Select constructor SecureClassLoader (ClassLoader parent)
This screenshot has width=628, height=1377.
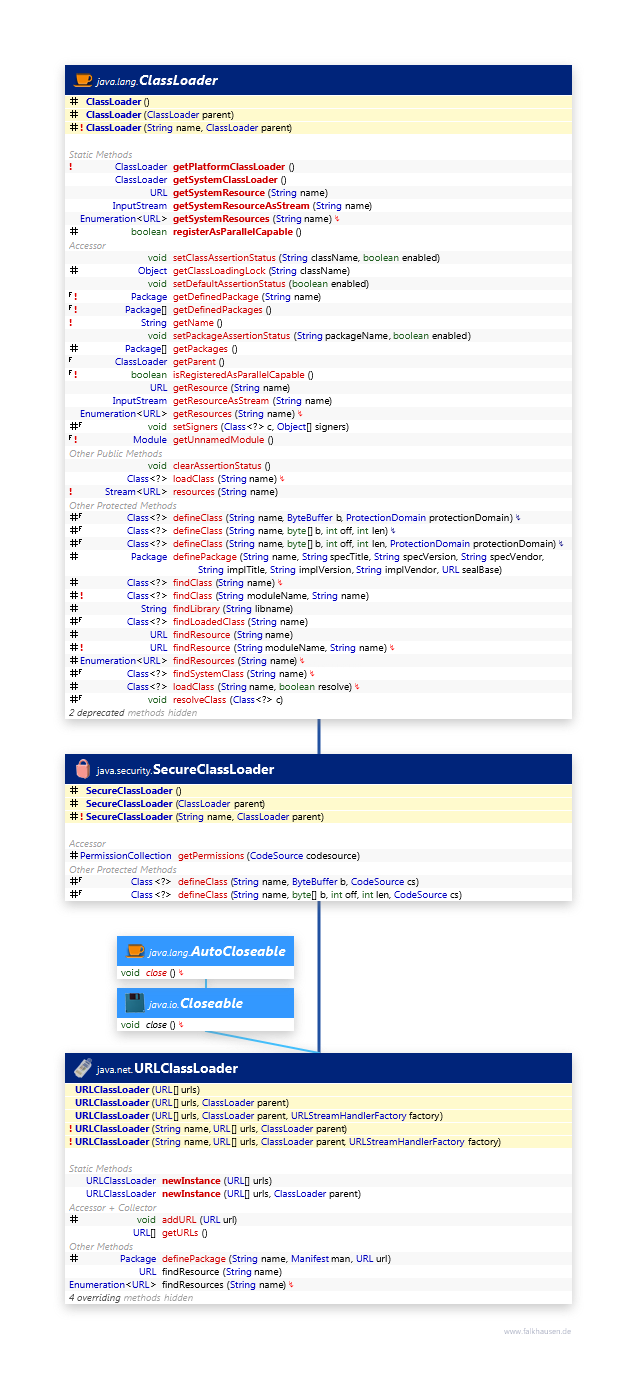pos(175,804)
